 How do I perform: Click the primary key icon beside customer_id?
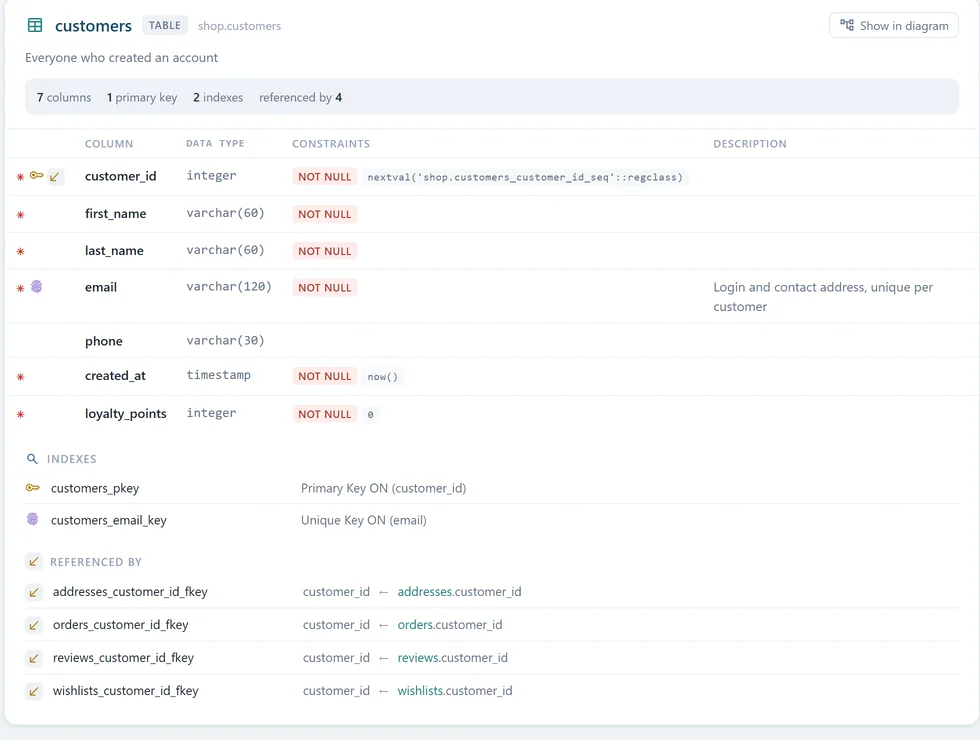(37, 176)
